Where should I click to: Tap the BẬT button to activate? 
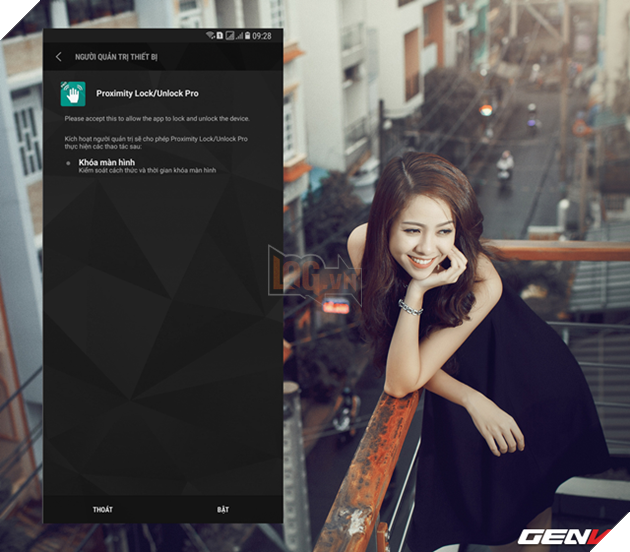pos(223,509)
